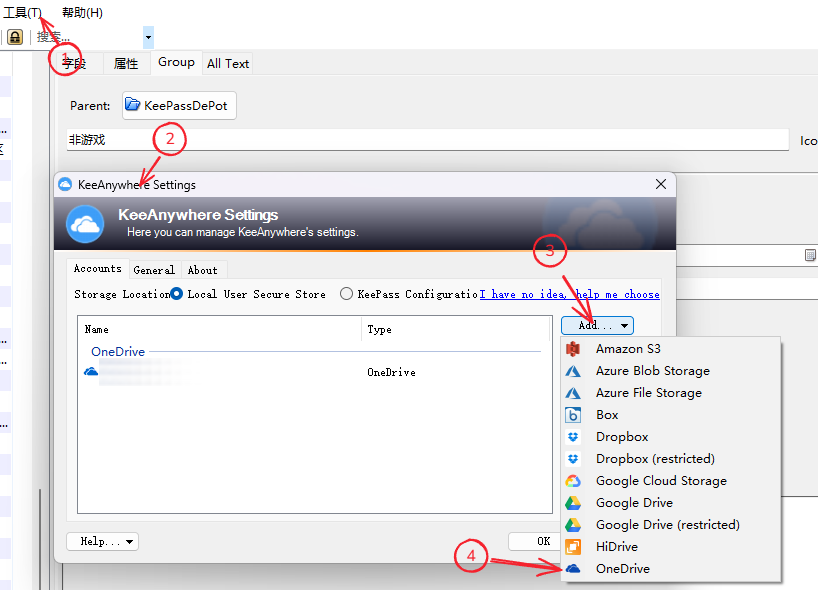Choose Google Drive menu entry

[671, 503]
